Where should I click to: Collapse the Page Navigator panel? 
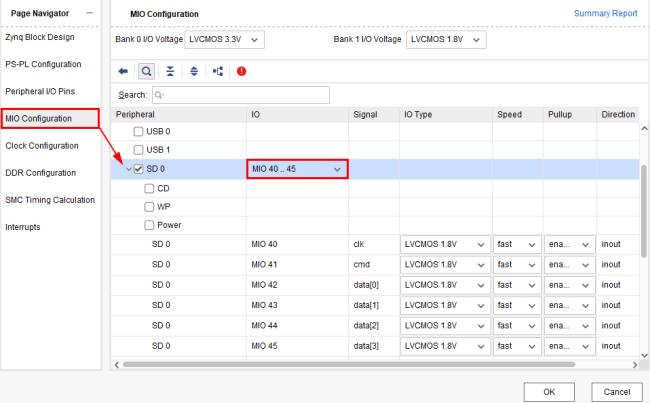click(x=91, y=11)
